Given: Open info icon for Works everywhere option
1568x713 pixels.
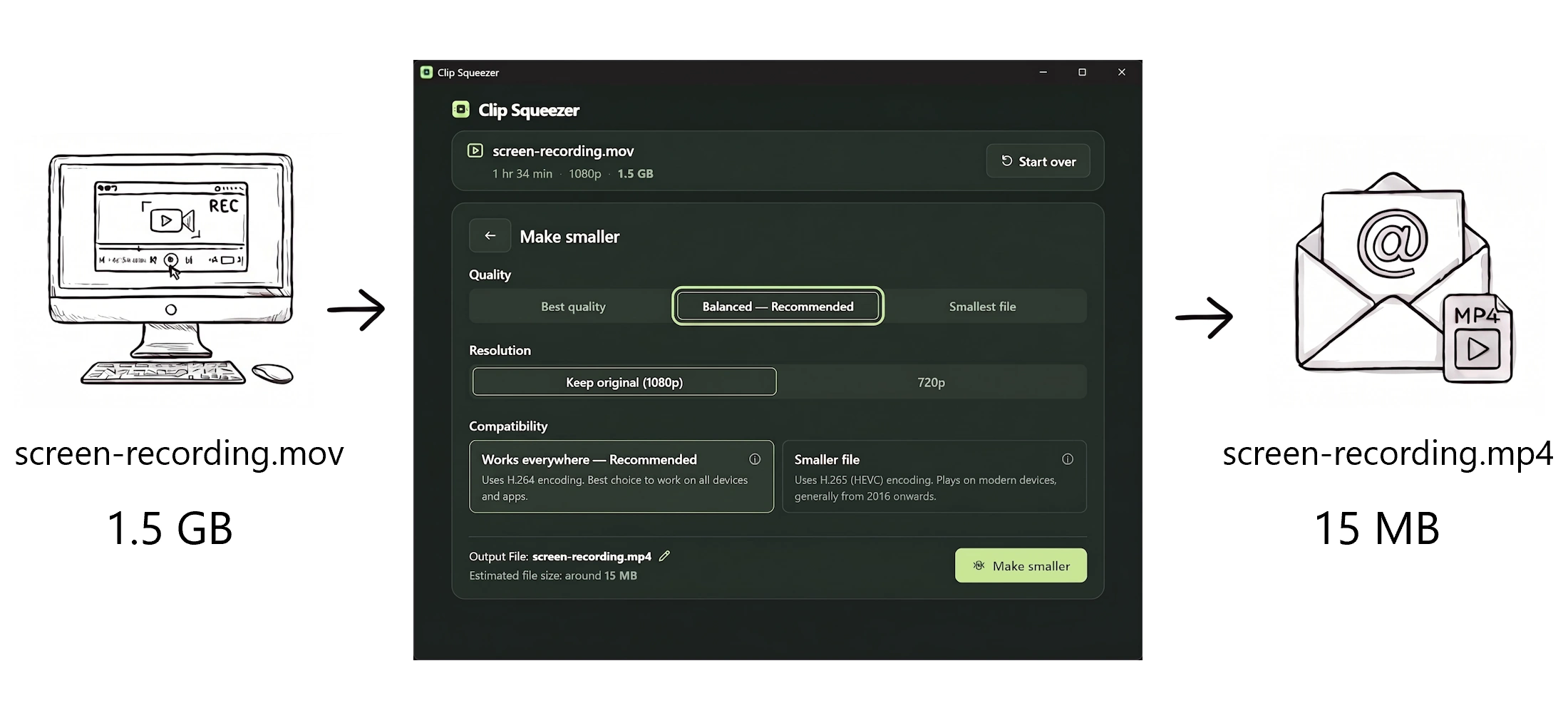Looking at the screenshot, I should tap(755, 459).
